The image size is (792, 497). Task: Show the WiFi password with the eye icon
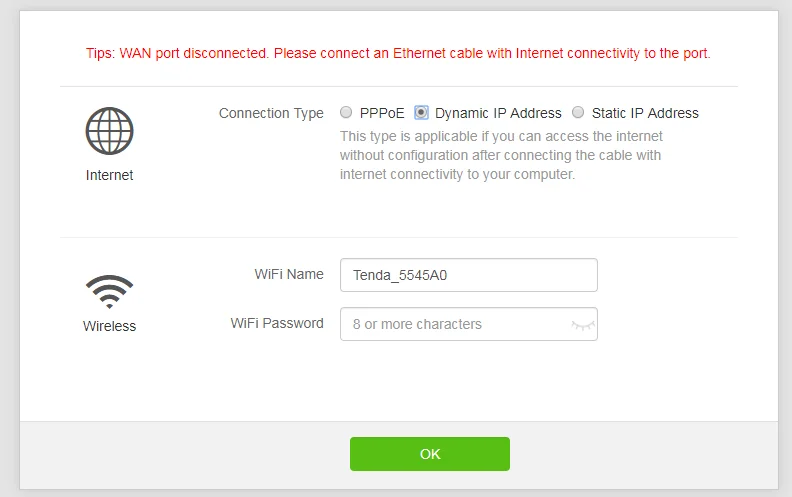point(581,325)
